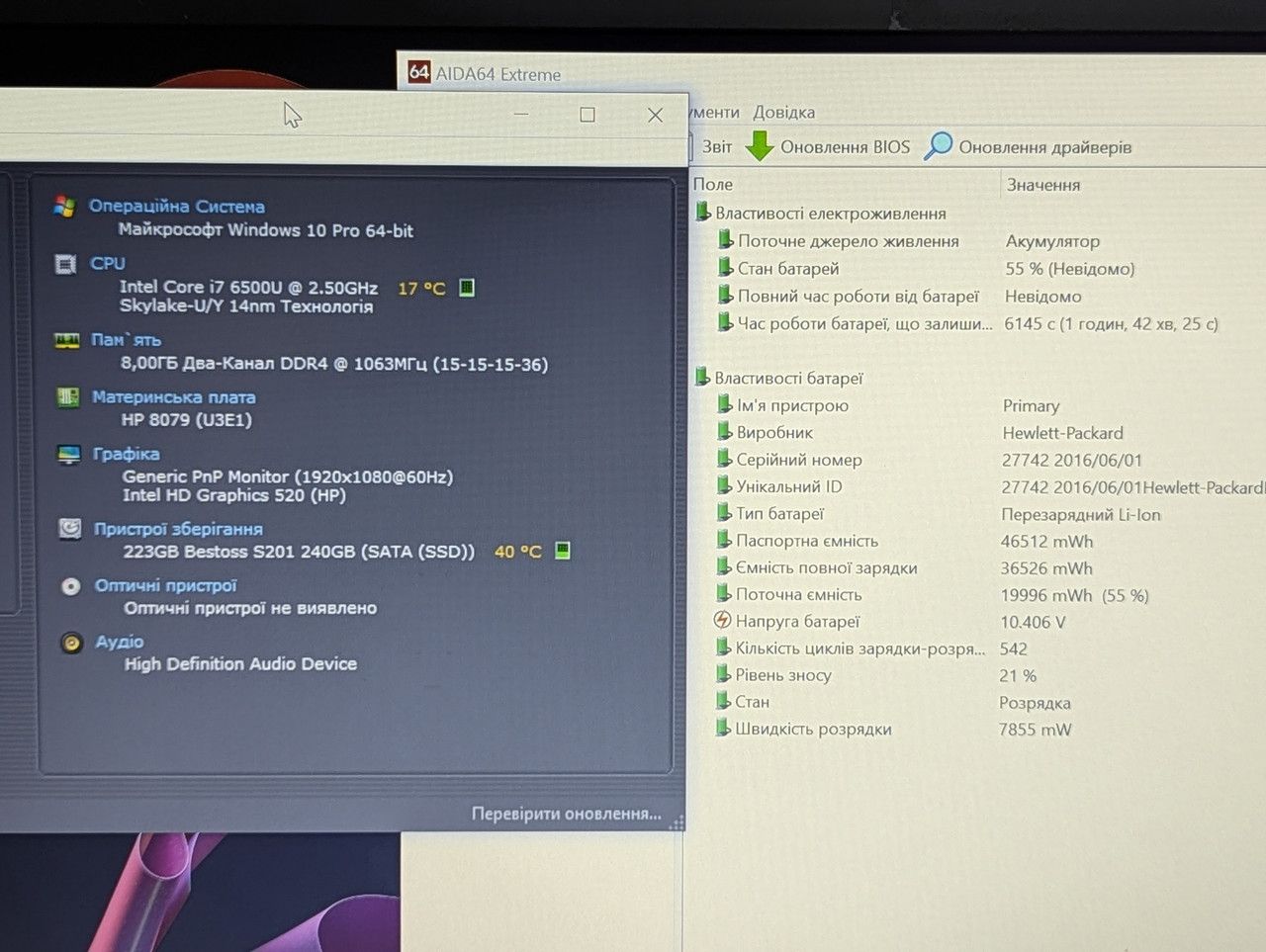
Task: Click the value 7855 mW
Action: [1035, 730]
